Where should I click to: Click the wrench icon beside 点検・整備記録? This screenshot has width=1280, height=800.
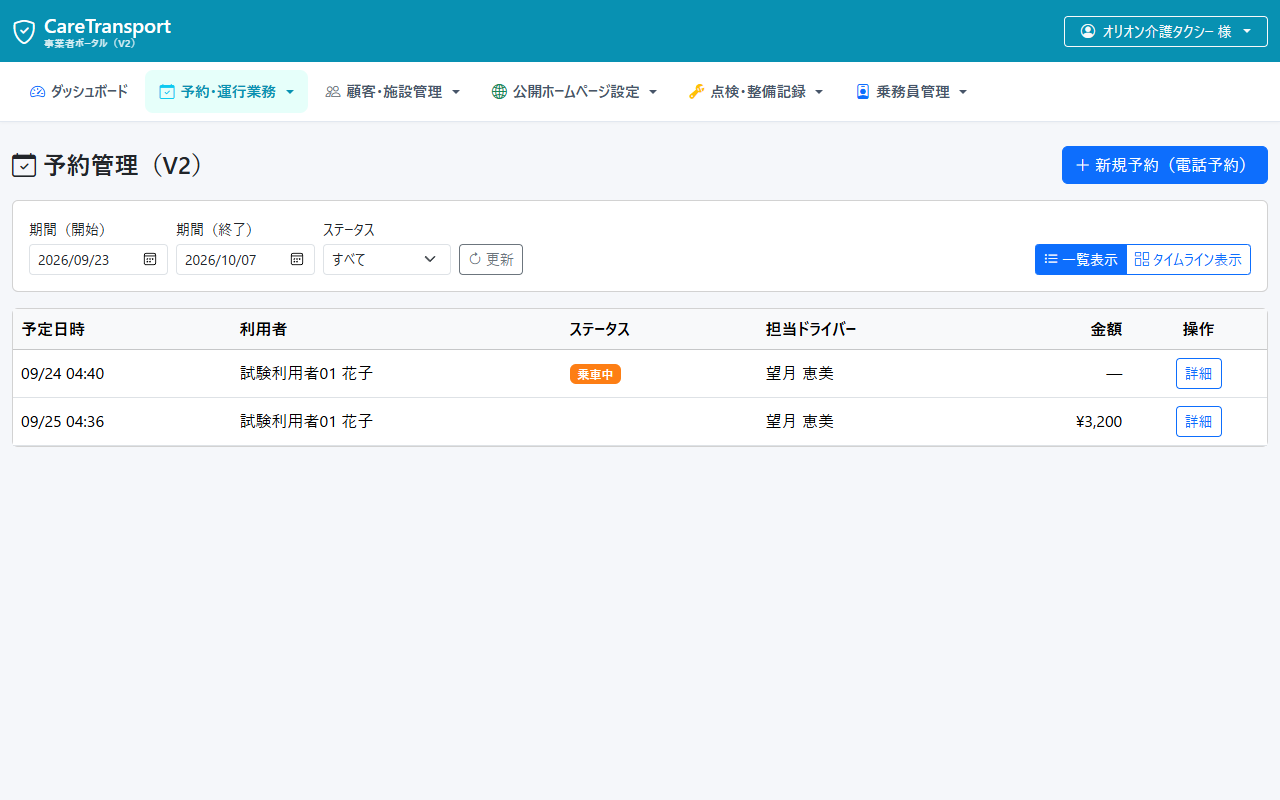coord(697,92)
